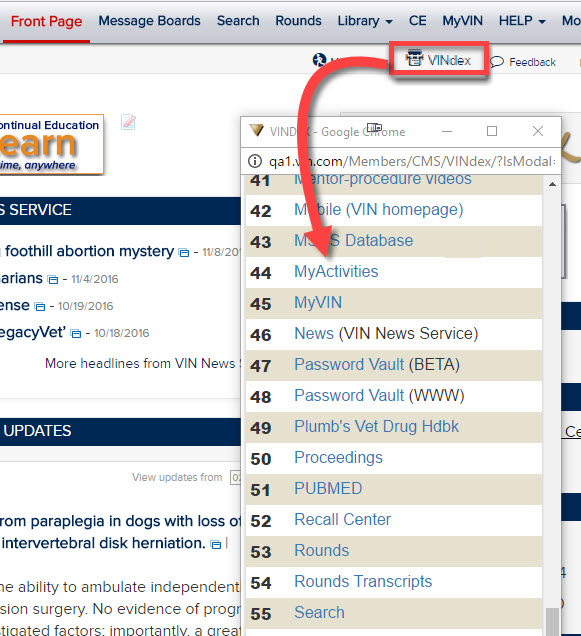
Task: Open the MyActivities link
Action: pos(336,271)
